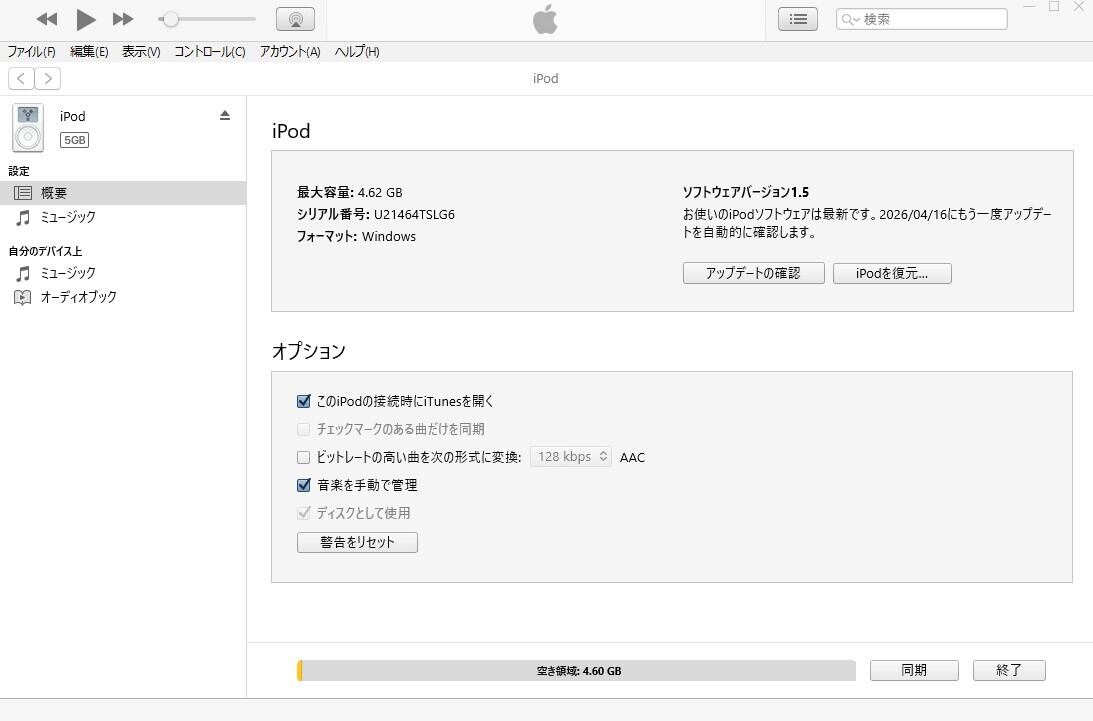Click the volume slider knob
This screenshot has height=721, width=1093.
coord(171,19)
